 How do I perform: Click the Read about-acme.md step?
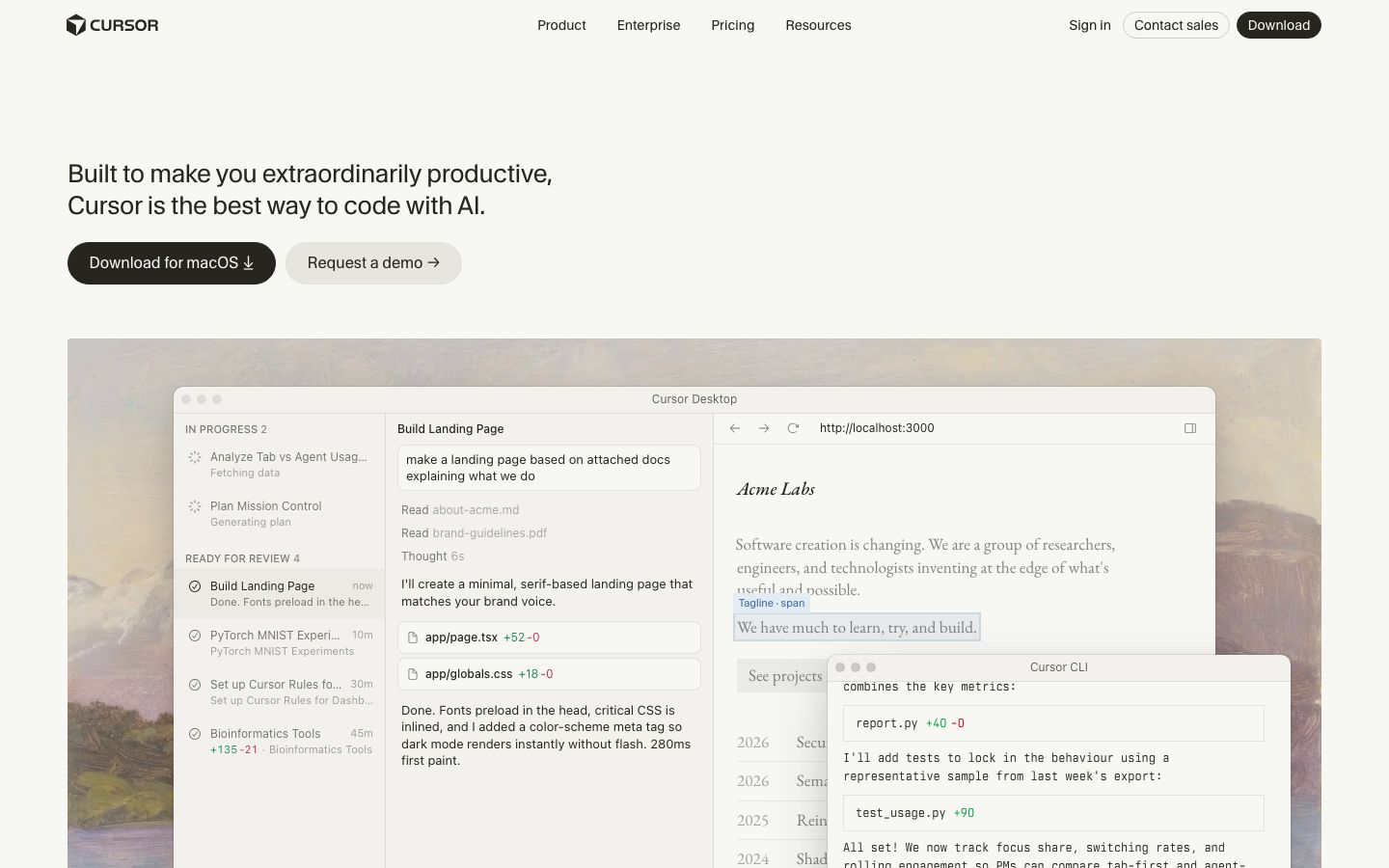coord(460,510)
